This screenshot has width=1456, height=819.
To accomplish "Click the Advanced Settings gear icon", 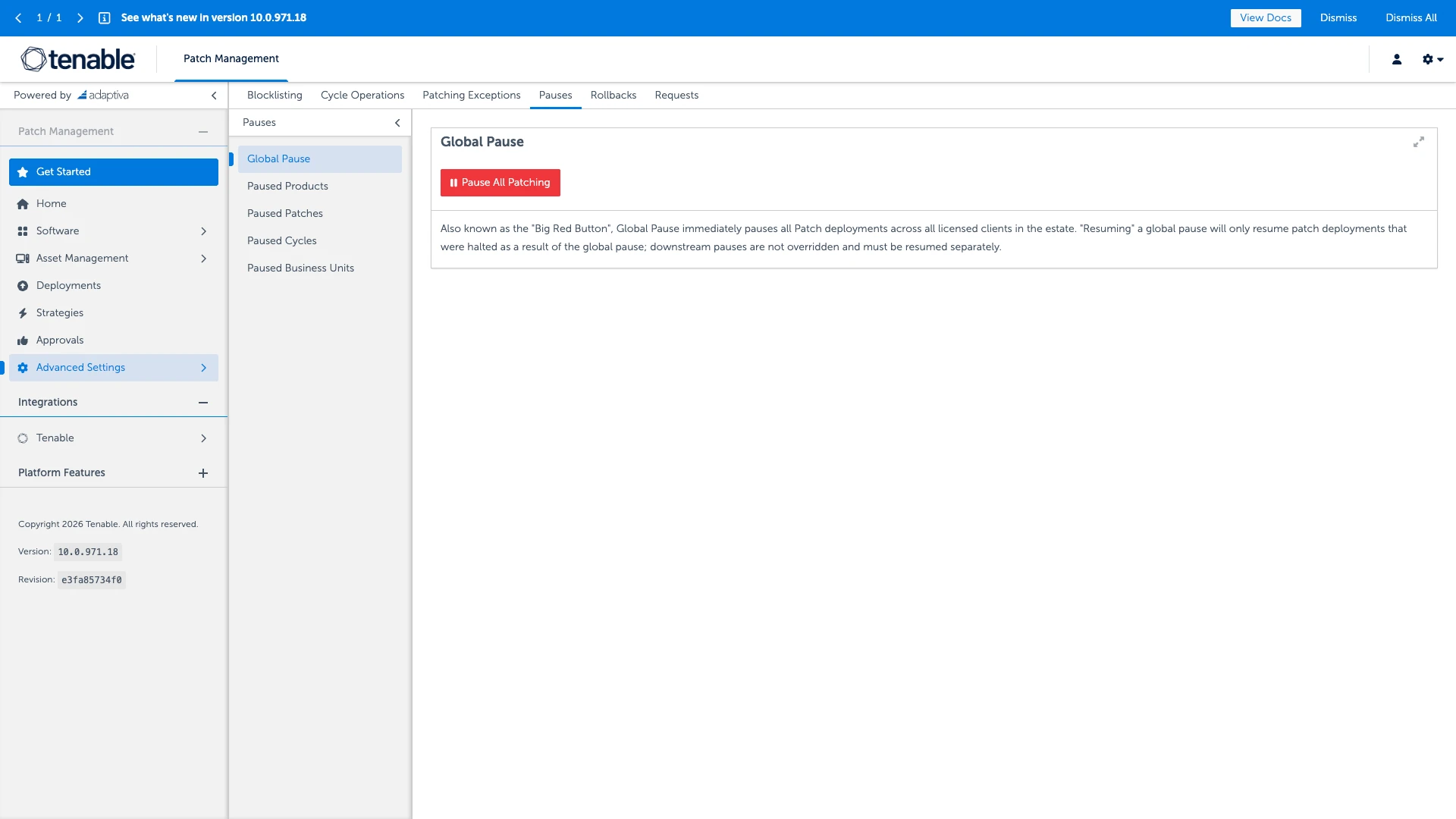I will [23, 368].
